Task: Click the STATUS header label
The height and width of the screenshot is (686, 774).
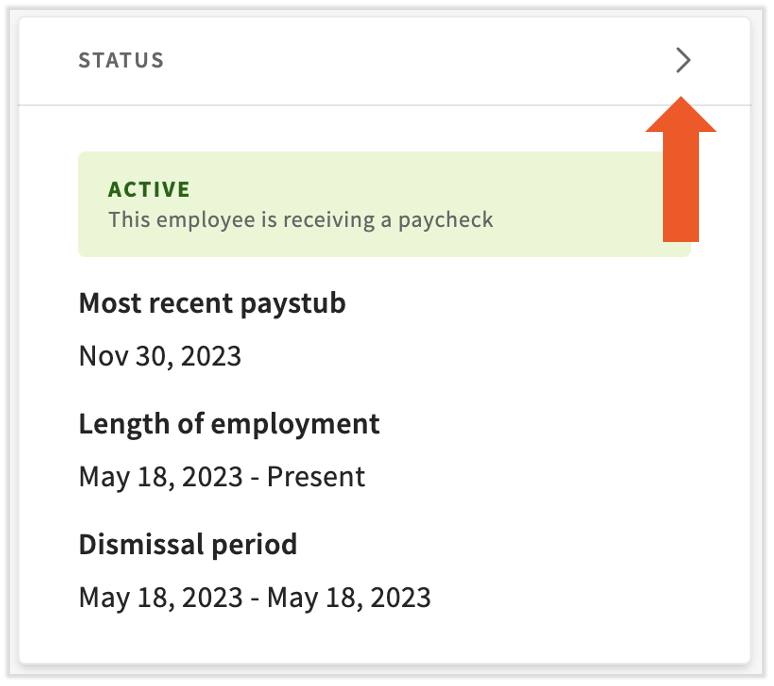Action: click(x=121, y=61)
